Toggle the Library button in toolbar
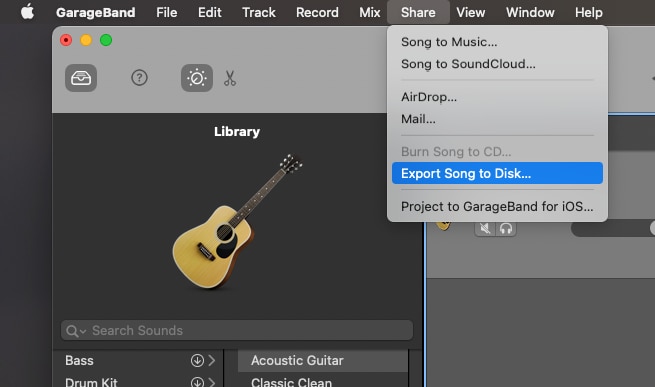 81,78
